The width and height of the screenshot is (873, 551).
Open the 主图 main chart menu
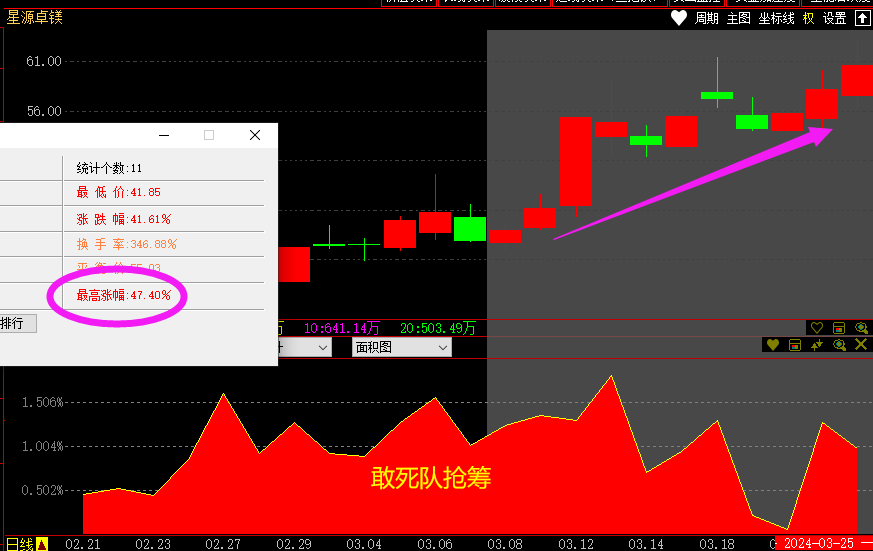point(739,18)
